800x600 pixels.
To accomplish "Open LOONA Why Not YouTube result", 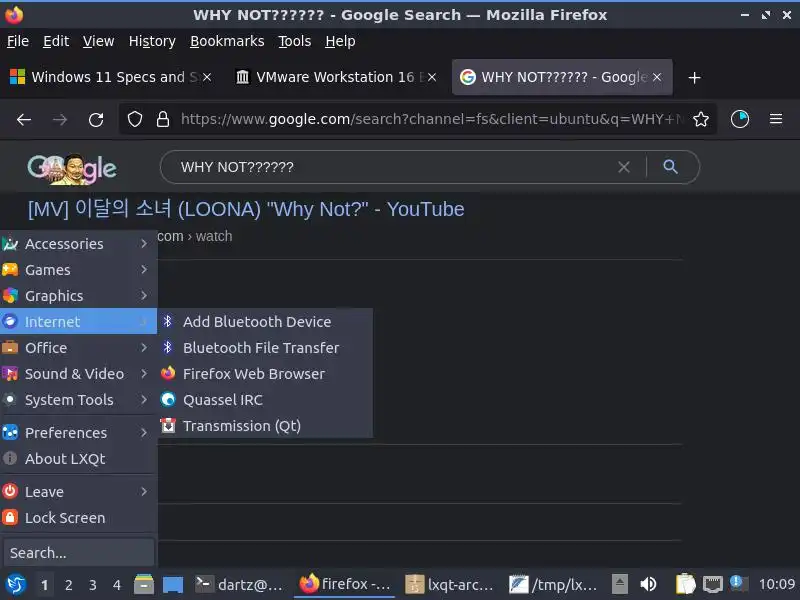I will (x=246, y=209).
